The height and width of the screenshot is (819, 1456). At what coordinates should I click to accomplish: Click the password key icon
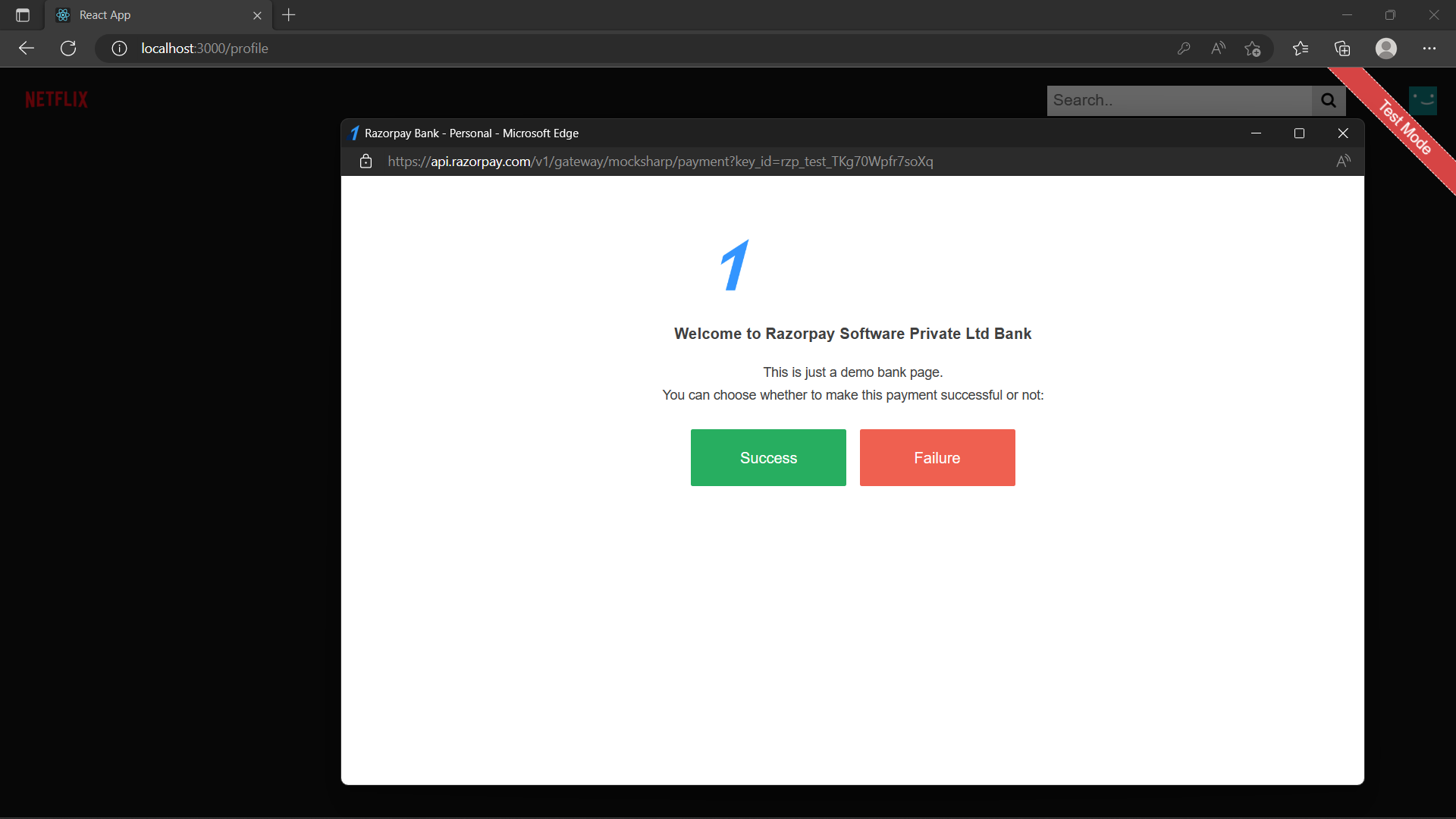click(x=1185, y=48)
